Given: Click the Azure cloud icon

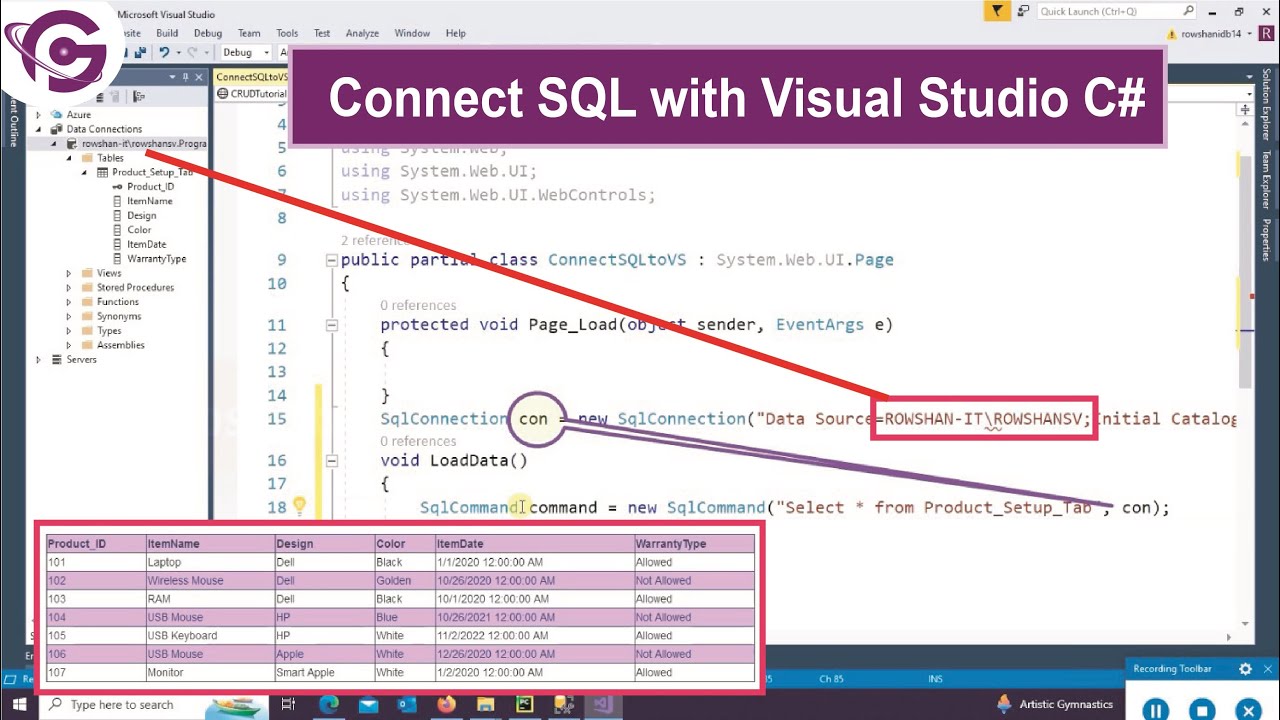Looking at the screenshot, I should (x=56, y=115).
